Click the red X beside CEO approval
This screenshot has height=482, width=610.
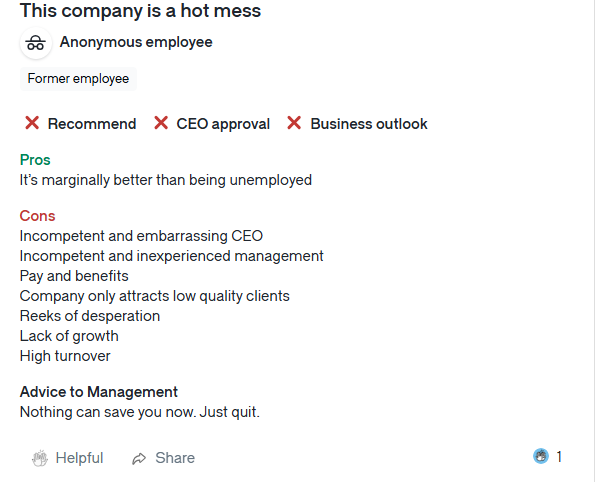click(x=161, y=123)
